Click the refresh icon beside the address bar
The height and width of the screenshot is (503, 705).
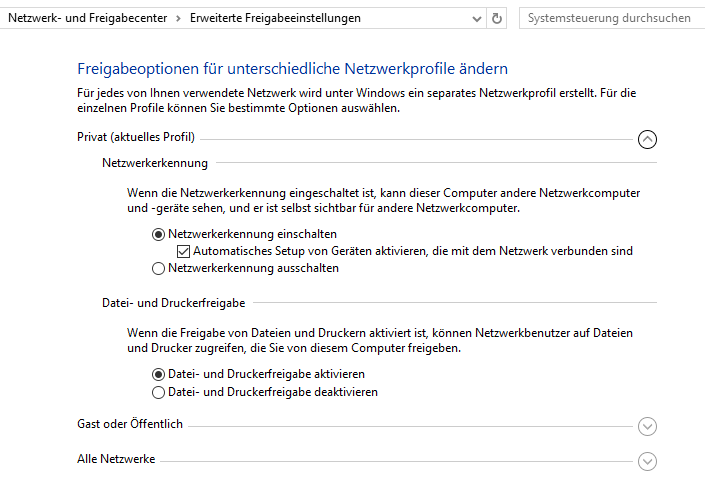498,18
